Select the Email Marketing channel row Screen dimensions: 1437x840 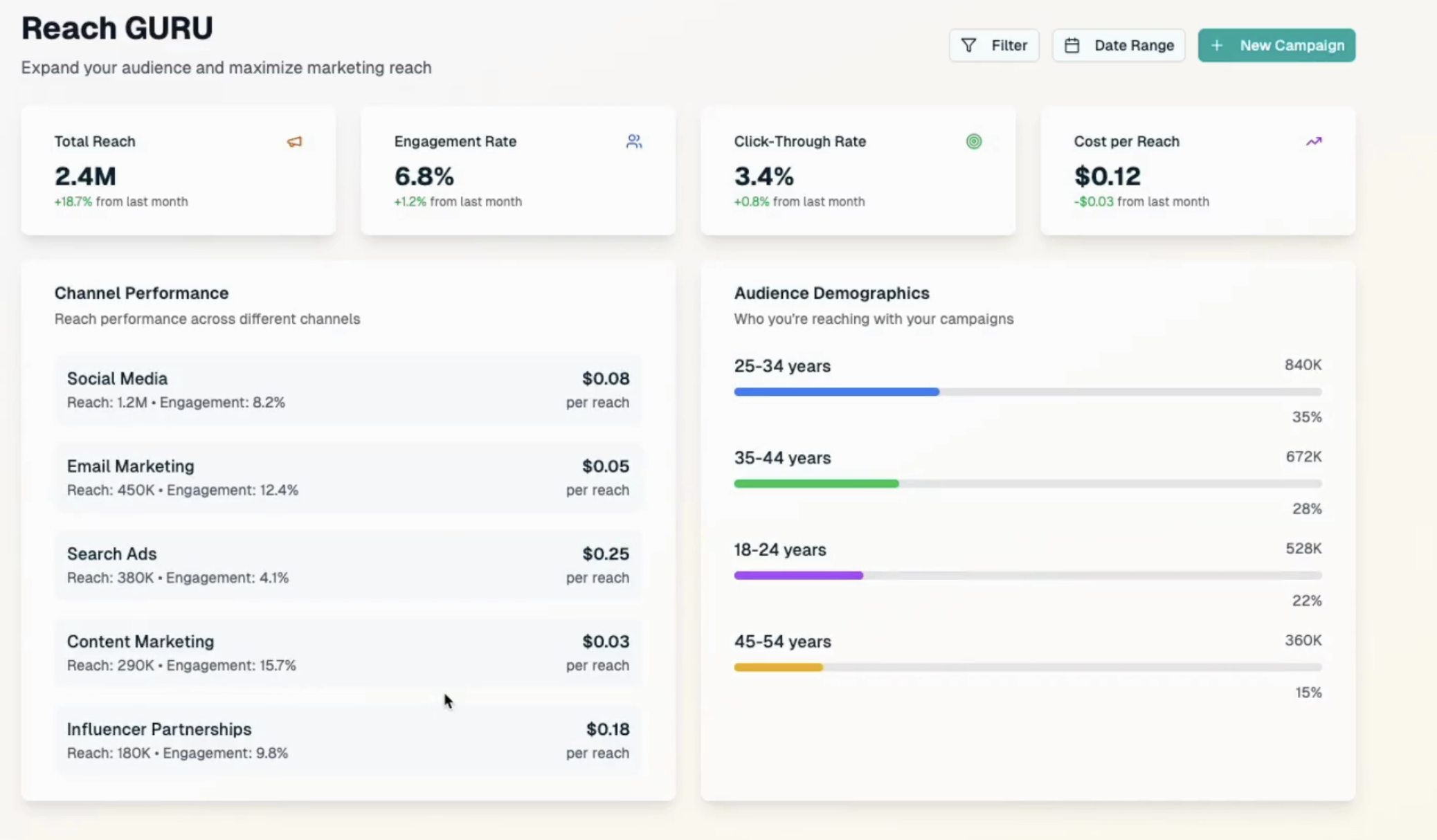point(348,477)
